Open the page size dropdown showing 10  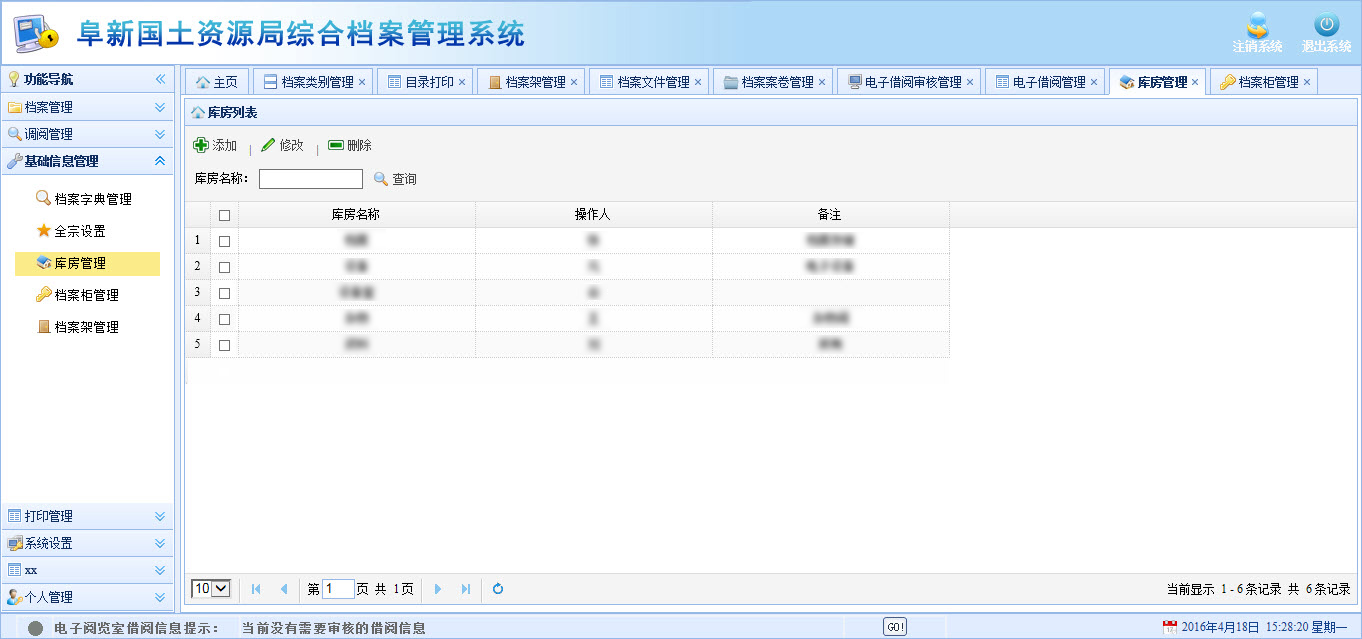tap(211, 589)
